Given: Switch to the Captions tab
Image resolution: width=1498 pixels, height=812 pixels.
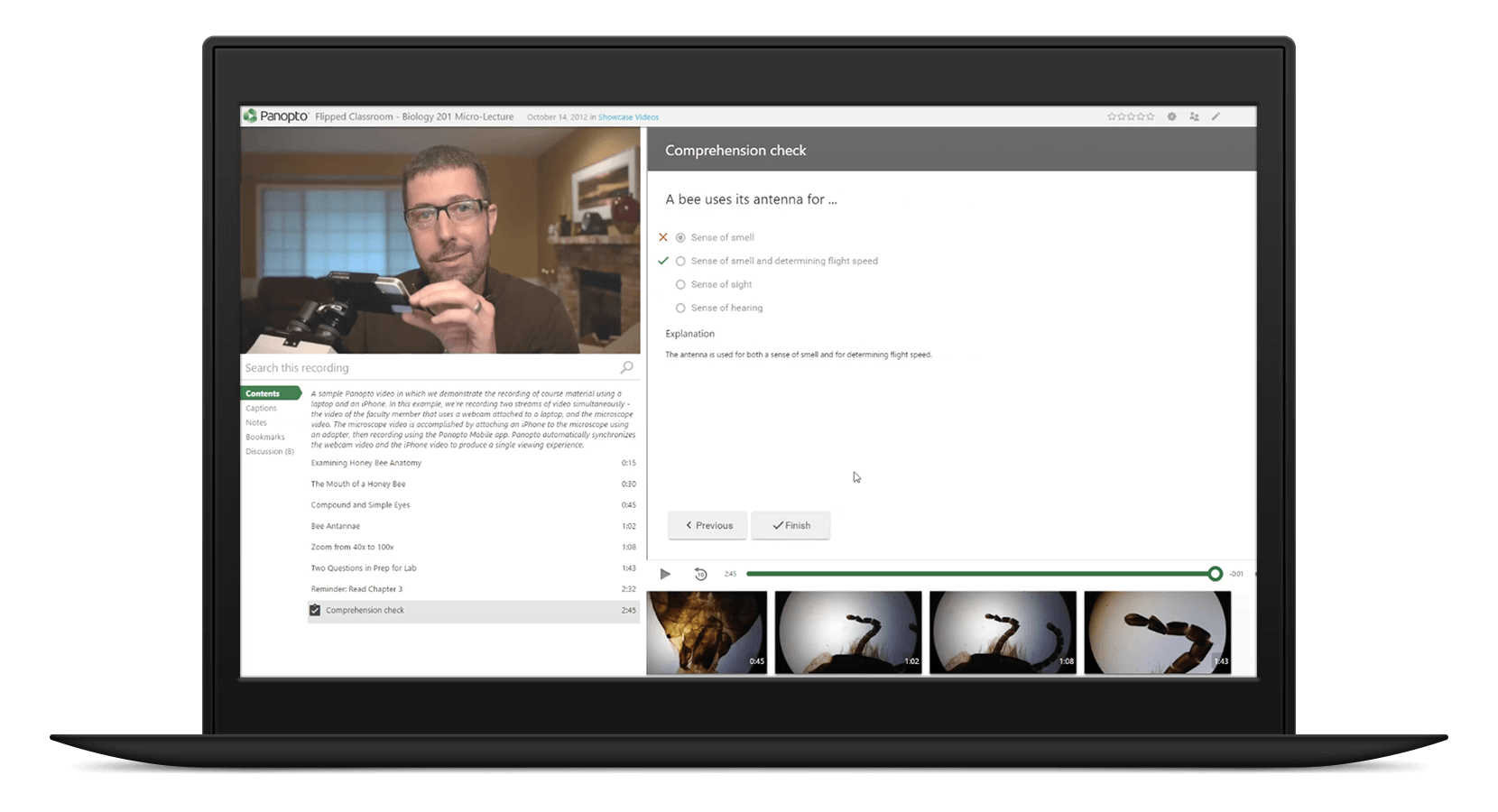Looking at the screenshot, I should click(x=261, y=408).
